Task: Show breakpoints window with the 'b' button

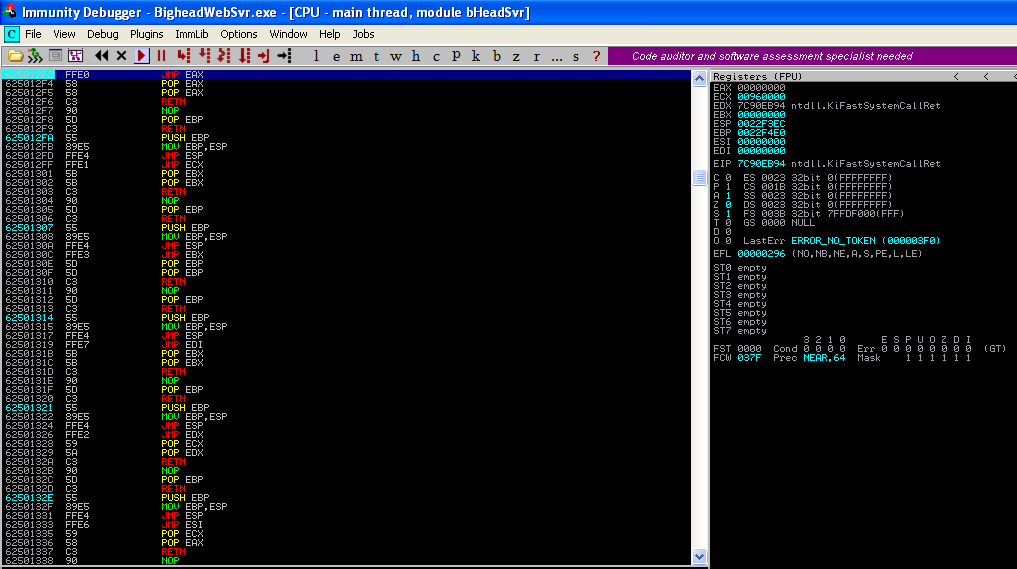Action: pyautogui.click(x=497, y=56)
